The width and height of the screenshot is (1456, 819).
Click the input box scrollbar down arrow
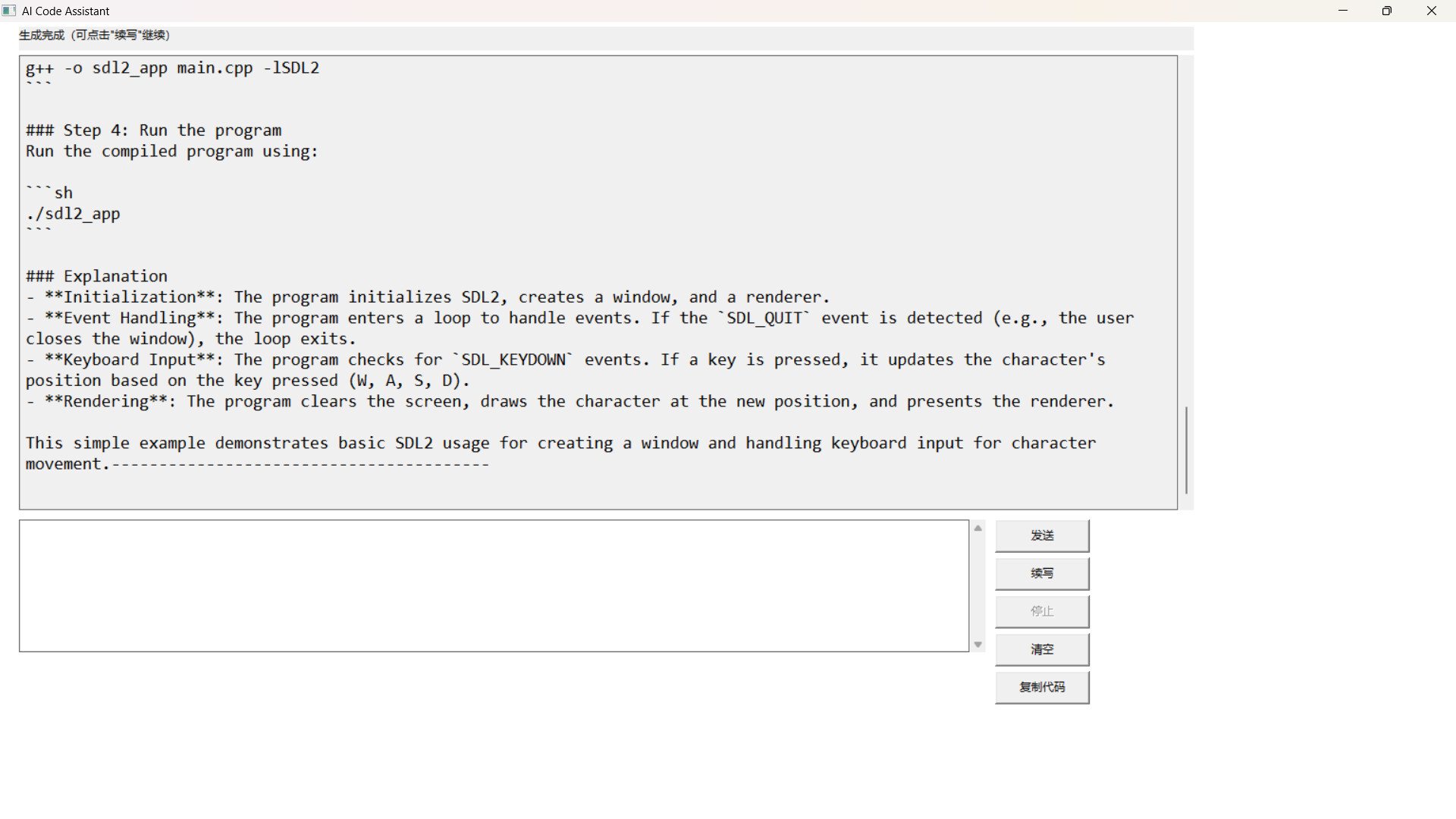[977, 644]
